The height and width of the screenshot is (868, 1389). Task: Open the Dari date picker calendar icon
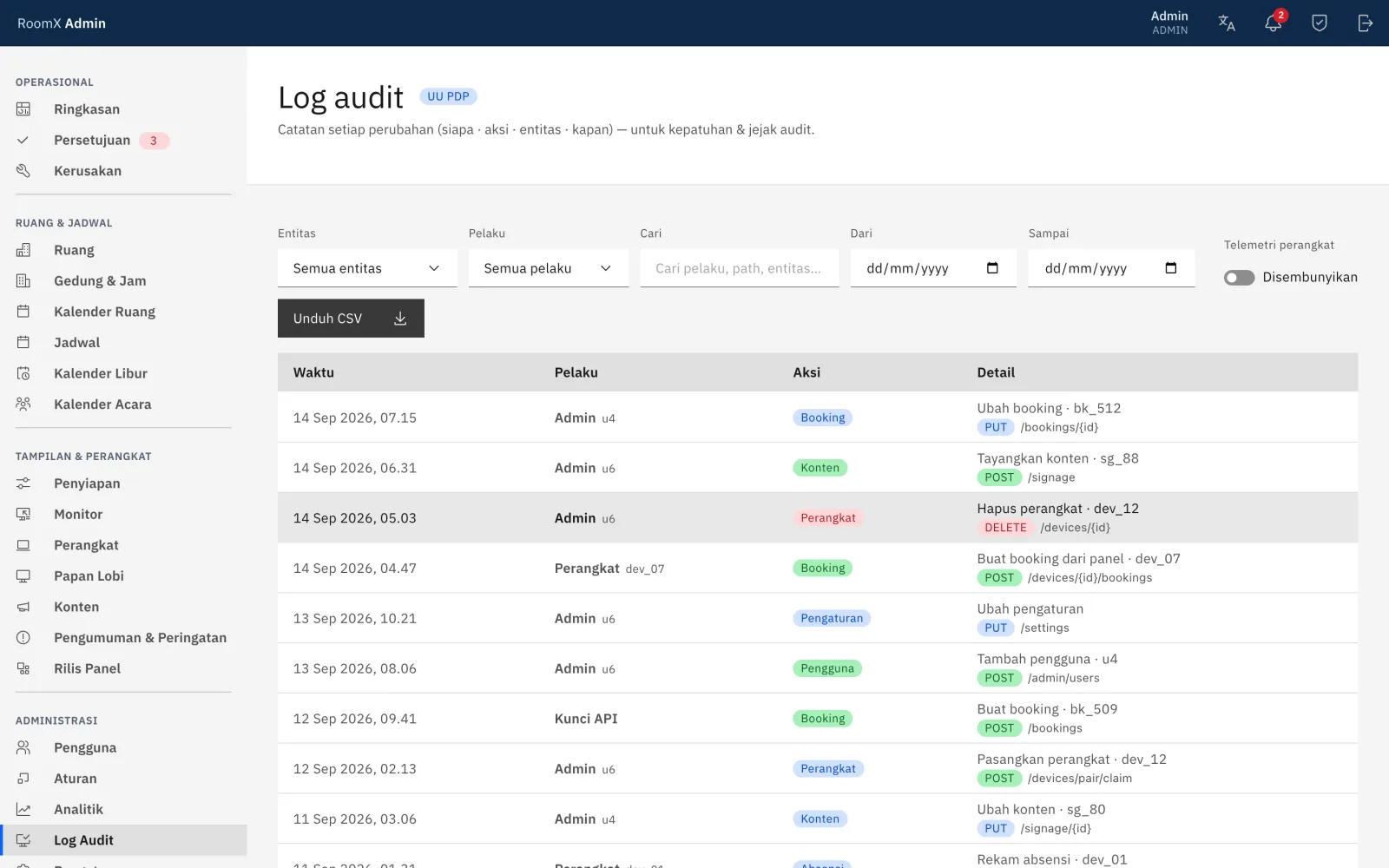(x=993, y=268)
